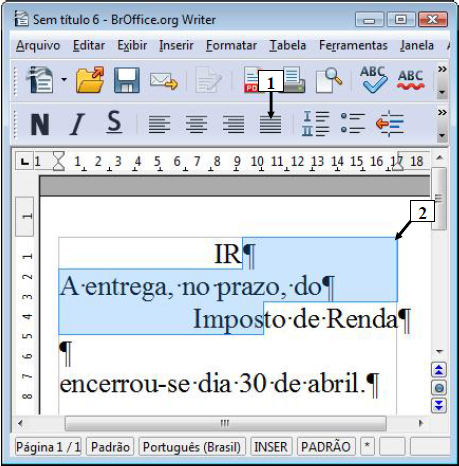Align paragraph left
Image resolution: width=459 pixels, height=466 pixels.
pyautogui.click(x=159, y=124)
